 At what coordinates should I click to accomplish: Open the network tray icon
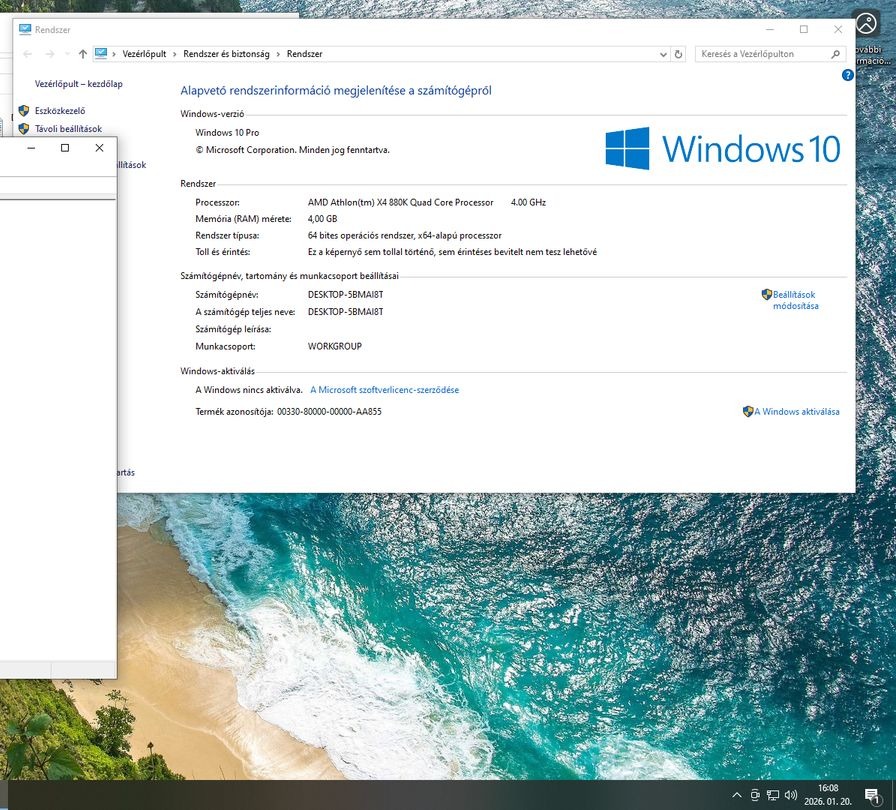(773, 795)
